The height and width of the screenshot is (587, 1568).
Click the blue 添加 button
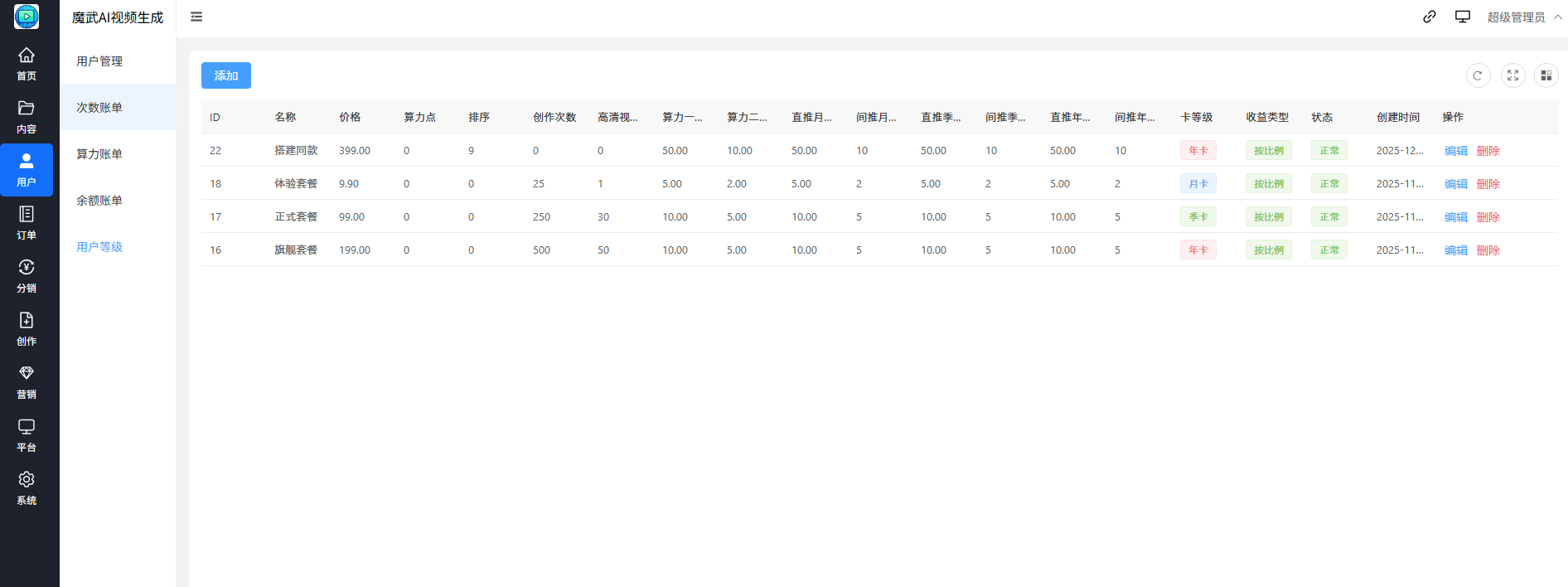tap(225, 75)
